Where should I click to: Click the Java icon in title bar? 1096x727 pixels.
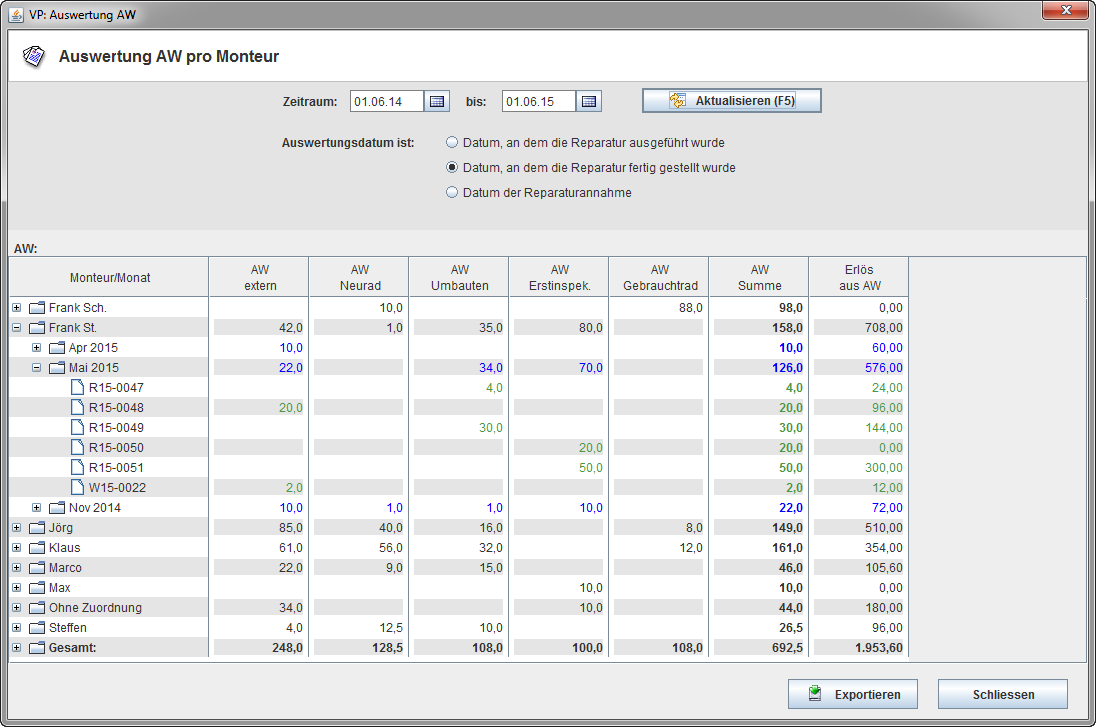pyautogui.click(x=17, y=14)
